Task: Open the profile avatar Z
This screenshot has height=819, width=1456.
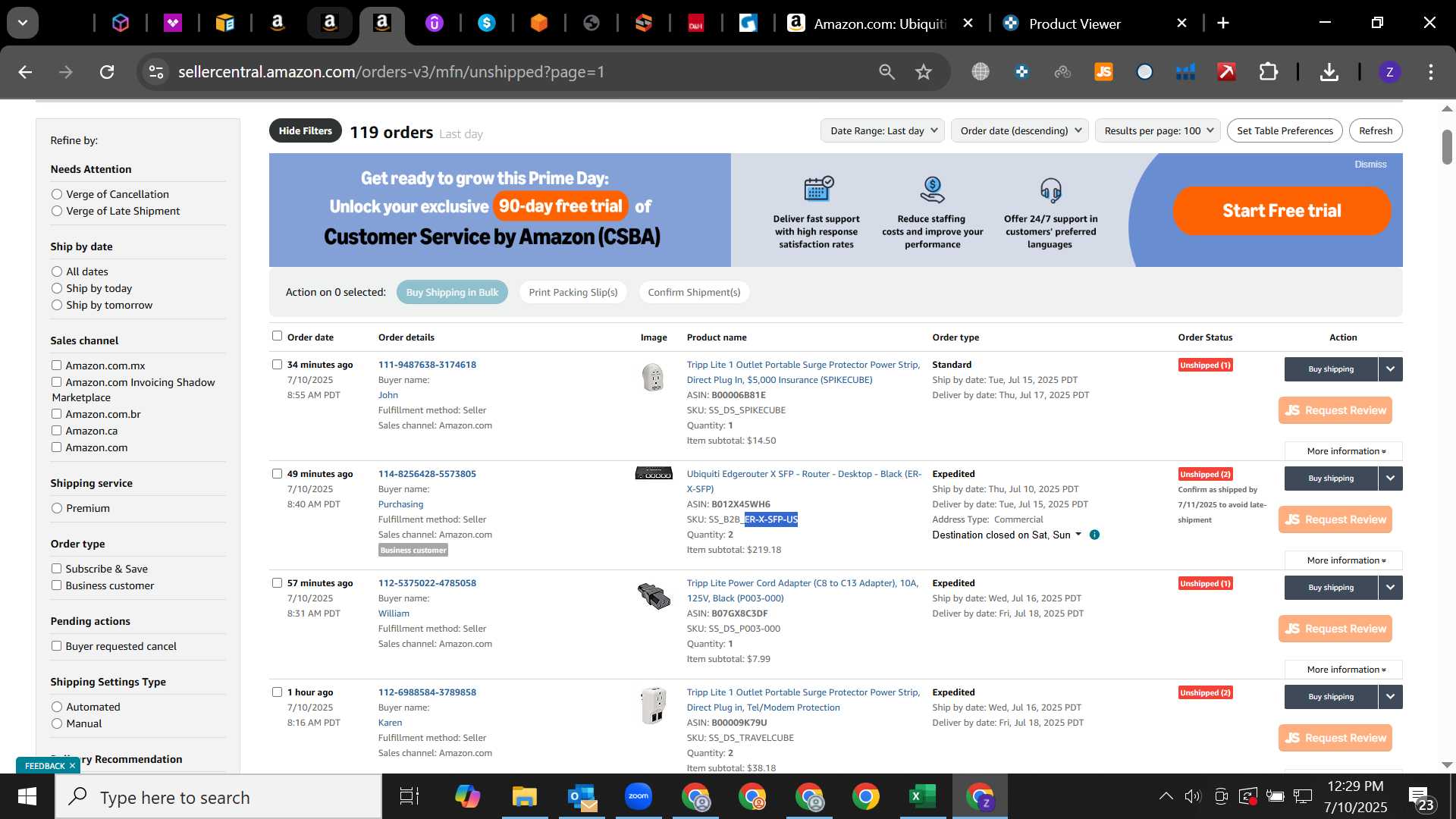Action: click(x=1389, y=72)
